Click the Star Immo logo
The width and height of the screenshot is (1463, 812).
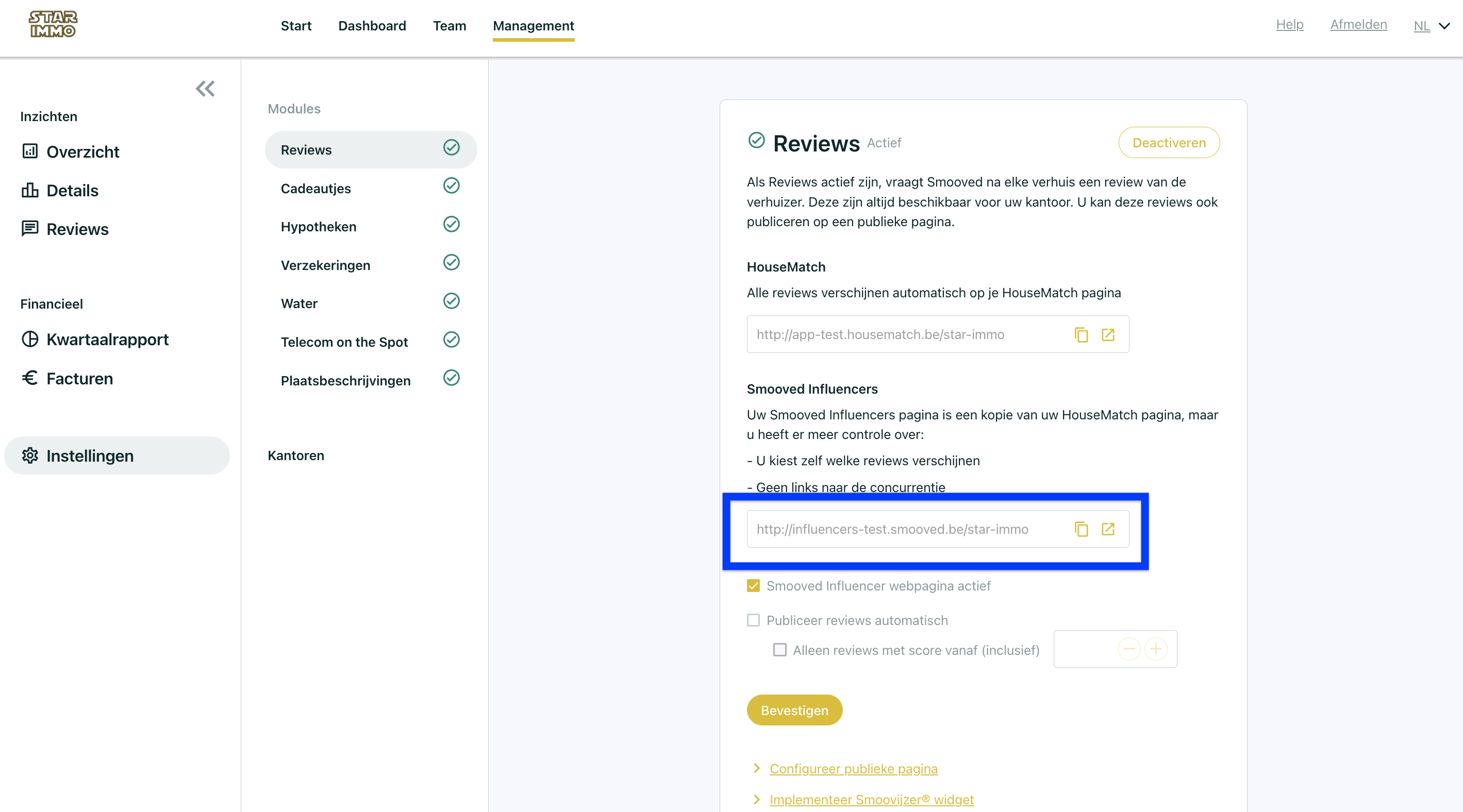pos(53,24)
